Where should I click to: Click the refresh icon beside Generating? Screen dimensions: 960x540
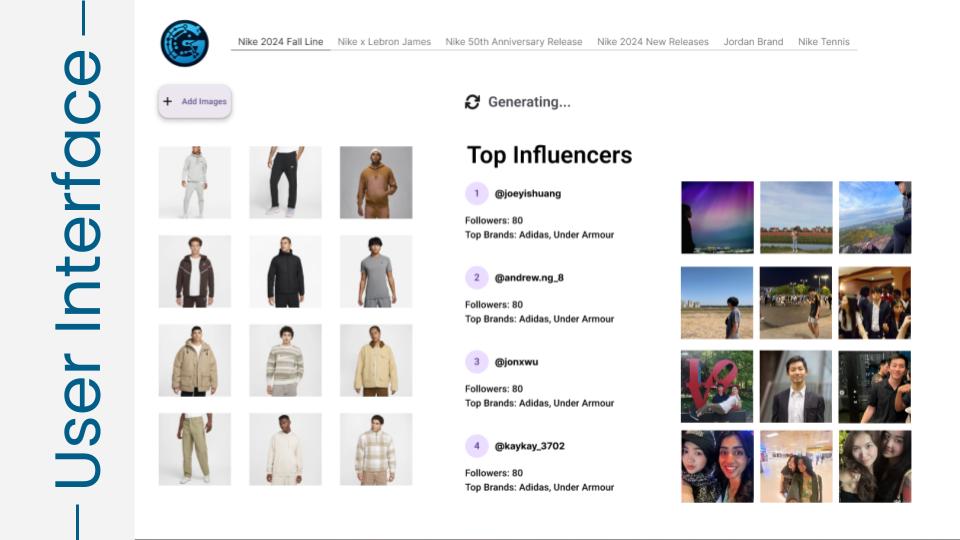pos(472,102)
